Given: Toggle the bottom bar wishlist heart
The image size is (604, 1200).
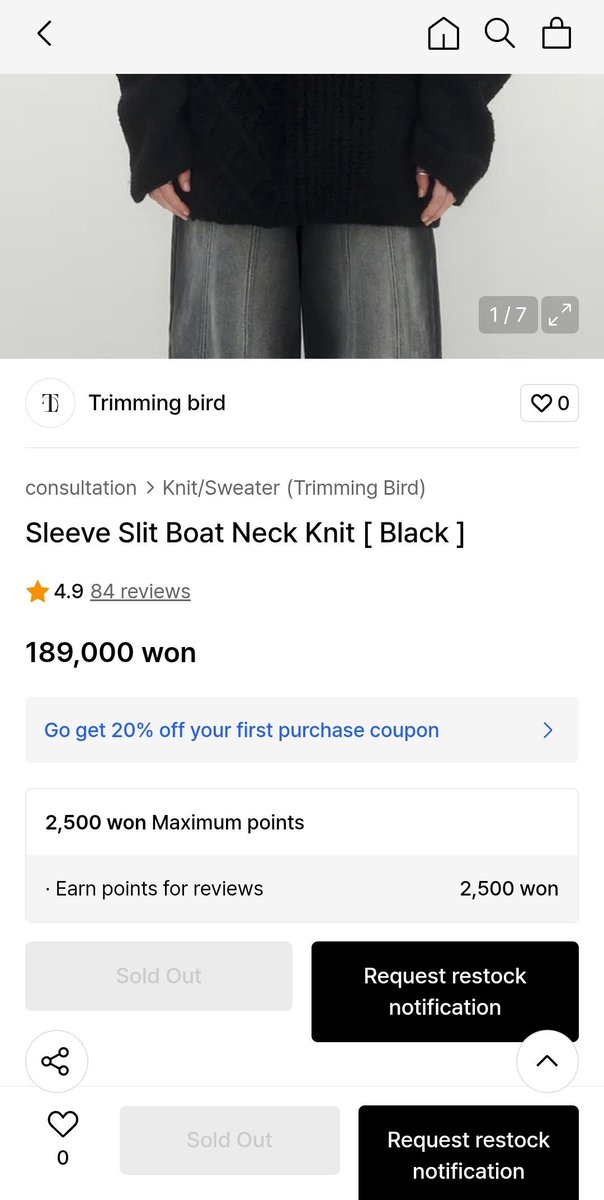Looking at the screenshot, I should (x=62, y=1138).
